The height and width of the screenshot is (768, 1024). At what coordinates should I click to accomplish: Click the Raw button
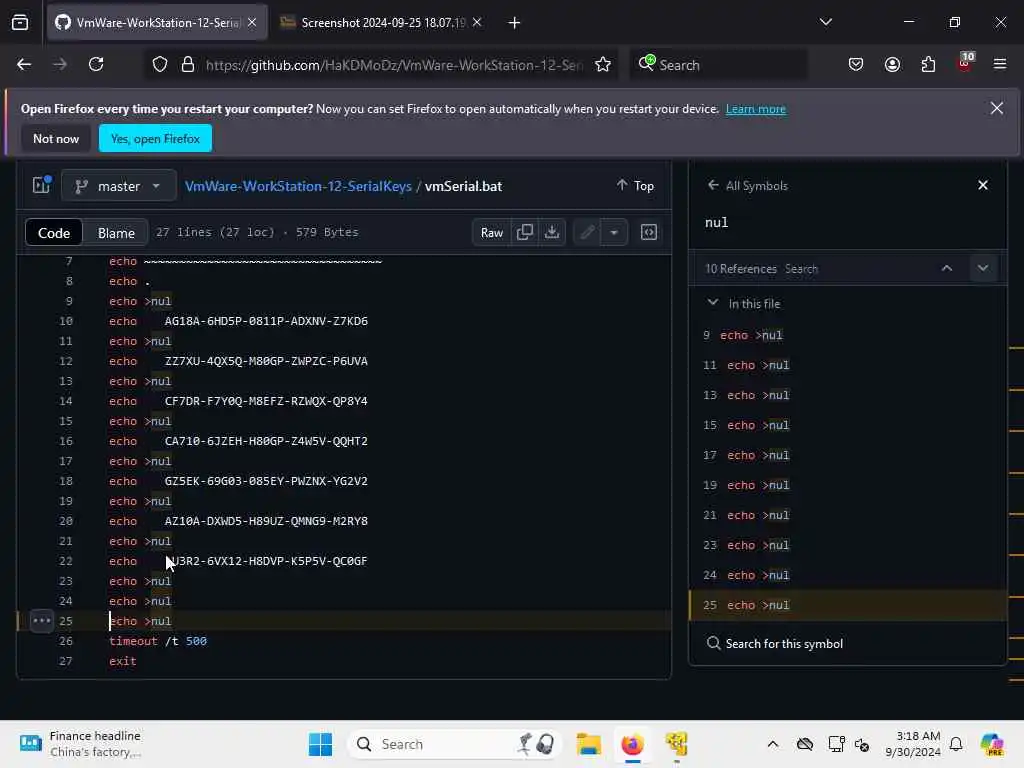[x=492, y=232]
